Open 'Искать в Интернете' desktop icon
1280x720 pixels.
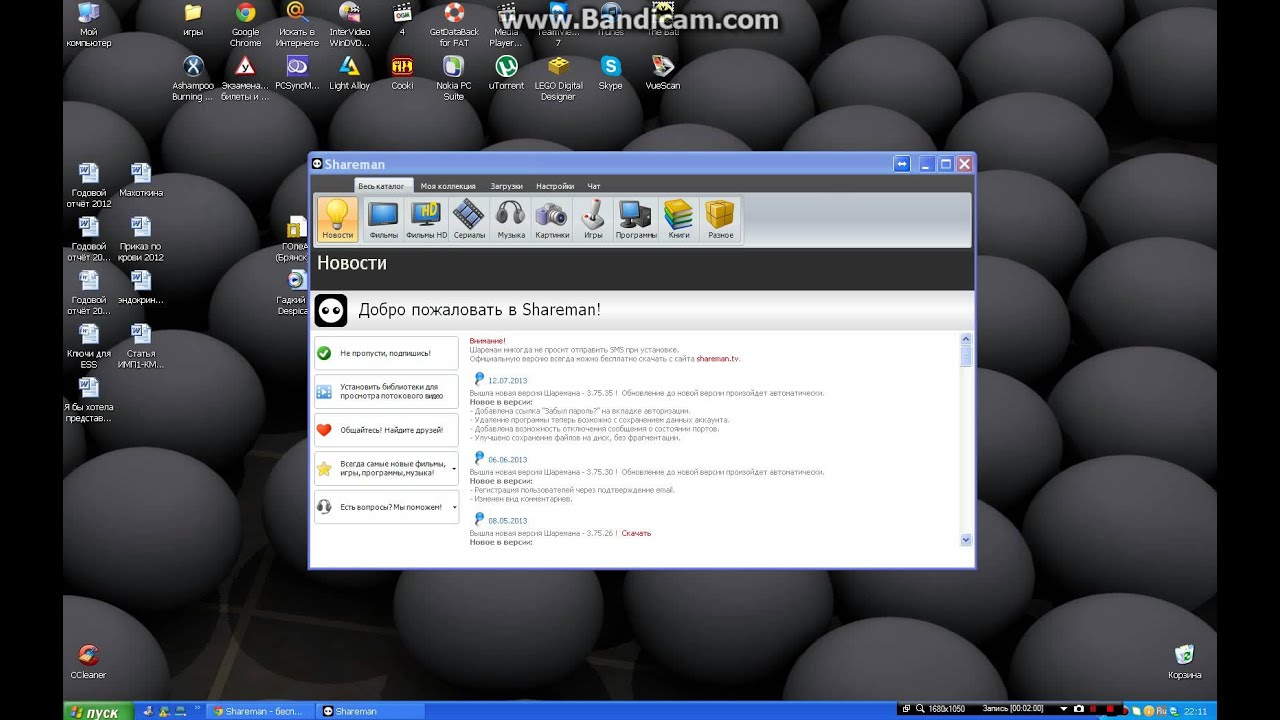pyautogui.click(x=297, y=25)
